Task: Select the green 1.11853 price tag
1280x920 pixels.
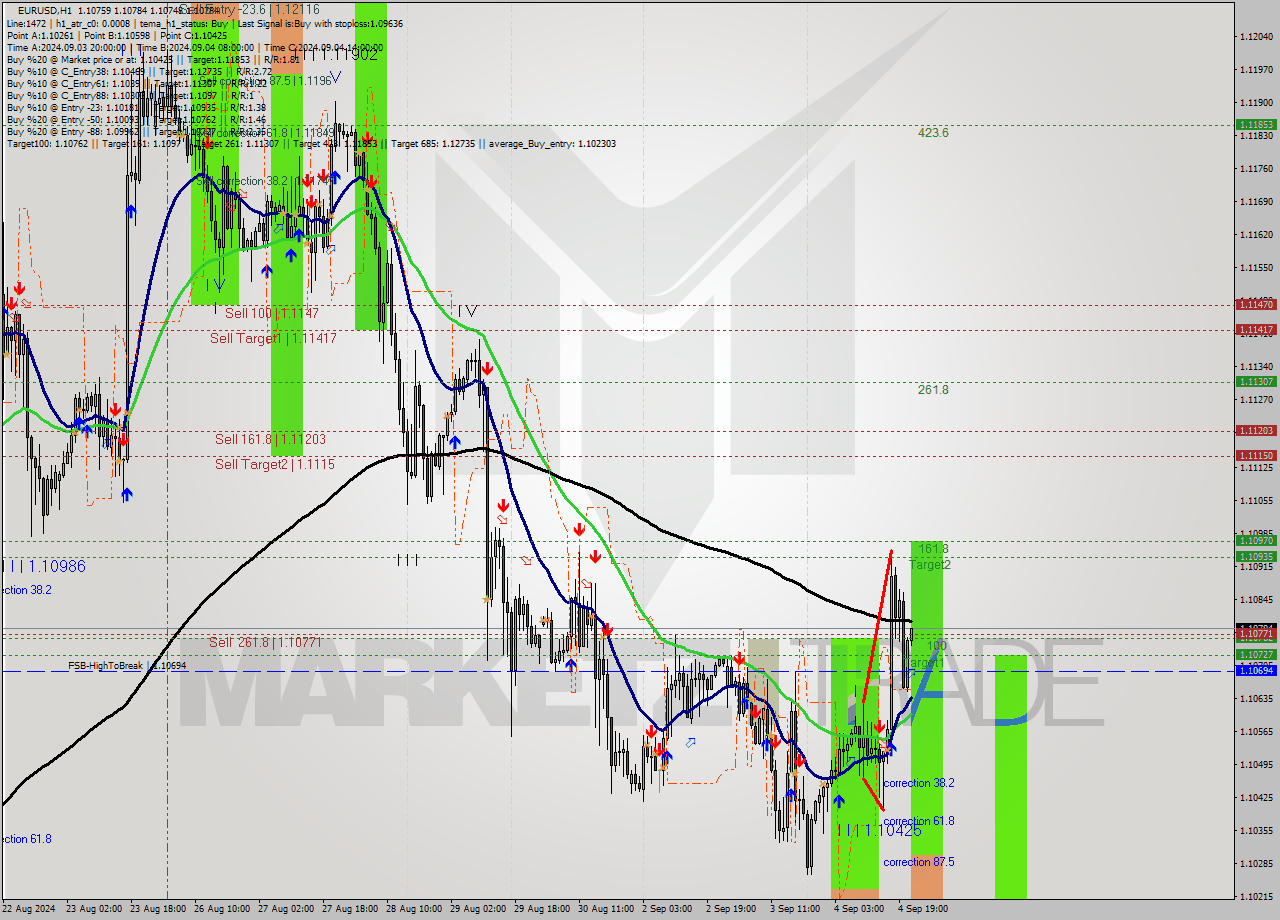Action: coord(1256,125)
